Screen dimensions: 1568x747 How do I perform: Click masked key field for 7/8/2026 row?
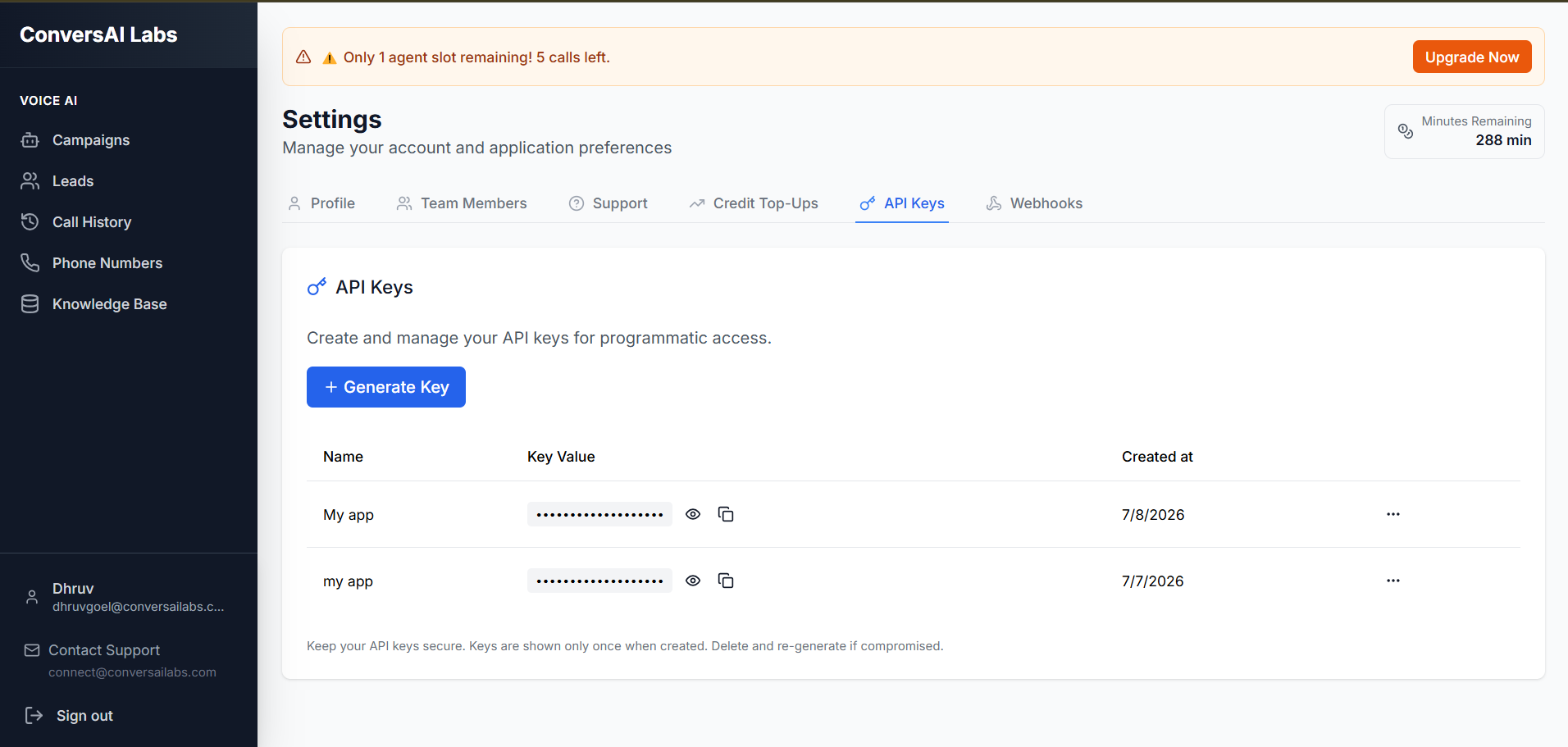click(x=599, y=514)
